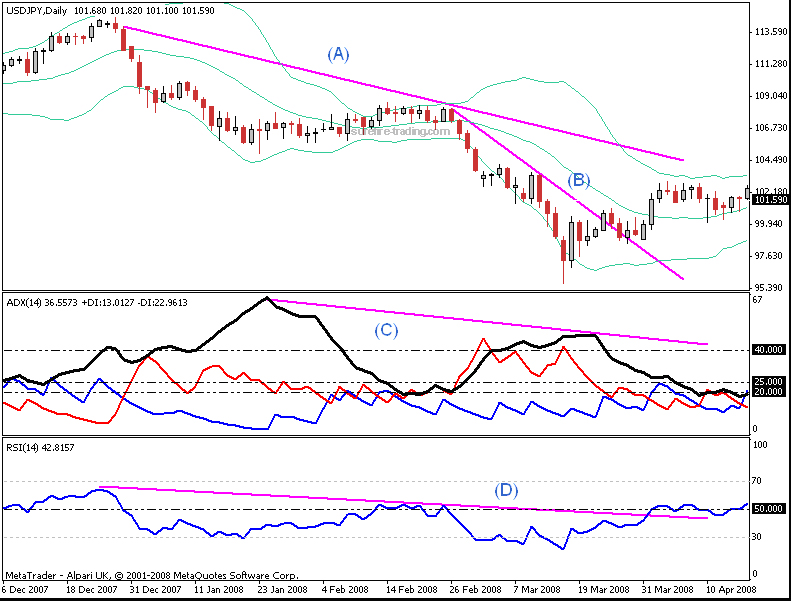Click the 31 Mar 2008 date label
Screen dimensions: 791x601
(x=667, y=589)
